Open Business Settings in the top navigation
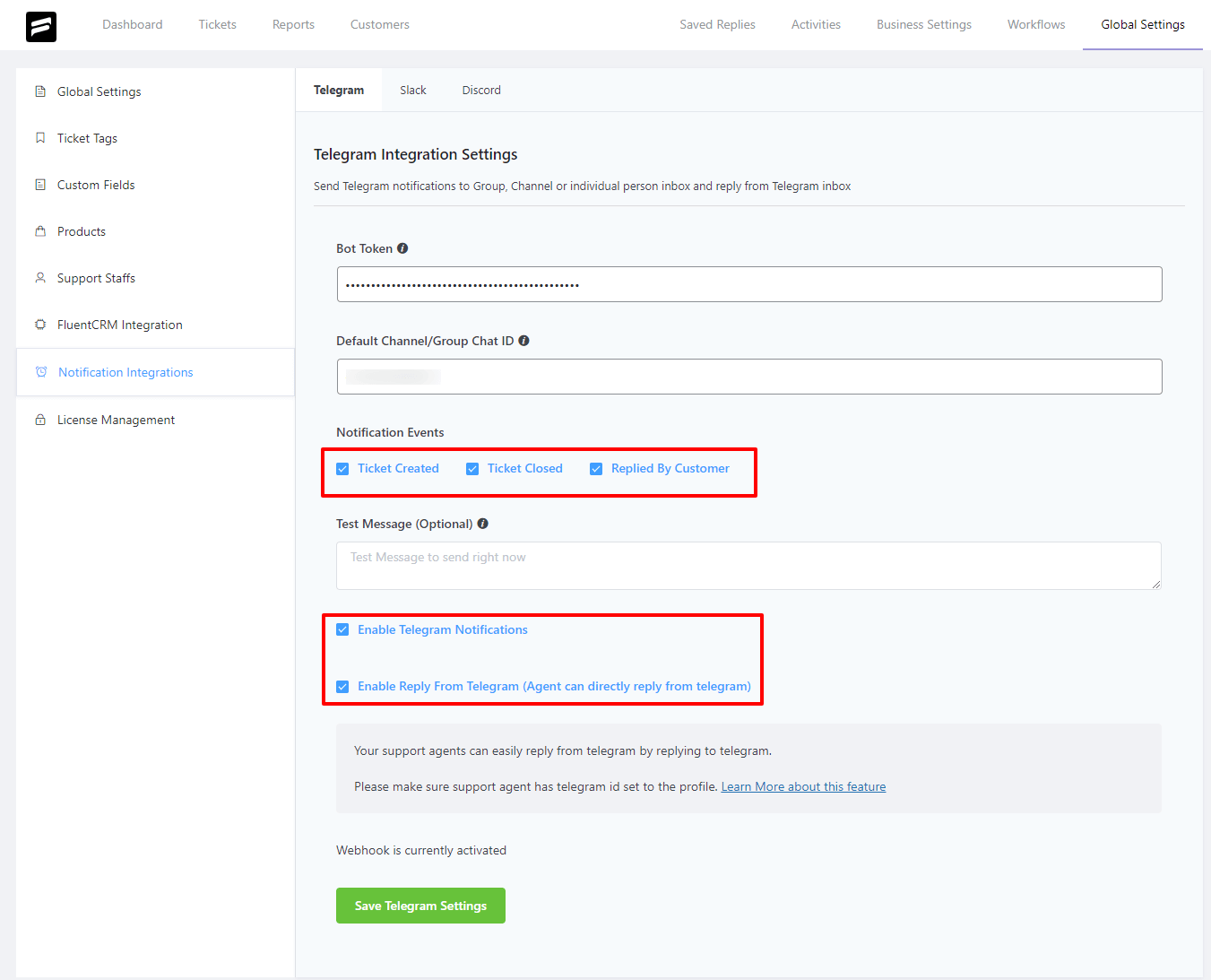 coord(924,24)
